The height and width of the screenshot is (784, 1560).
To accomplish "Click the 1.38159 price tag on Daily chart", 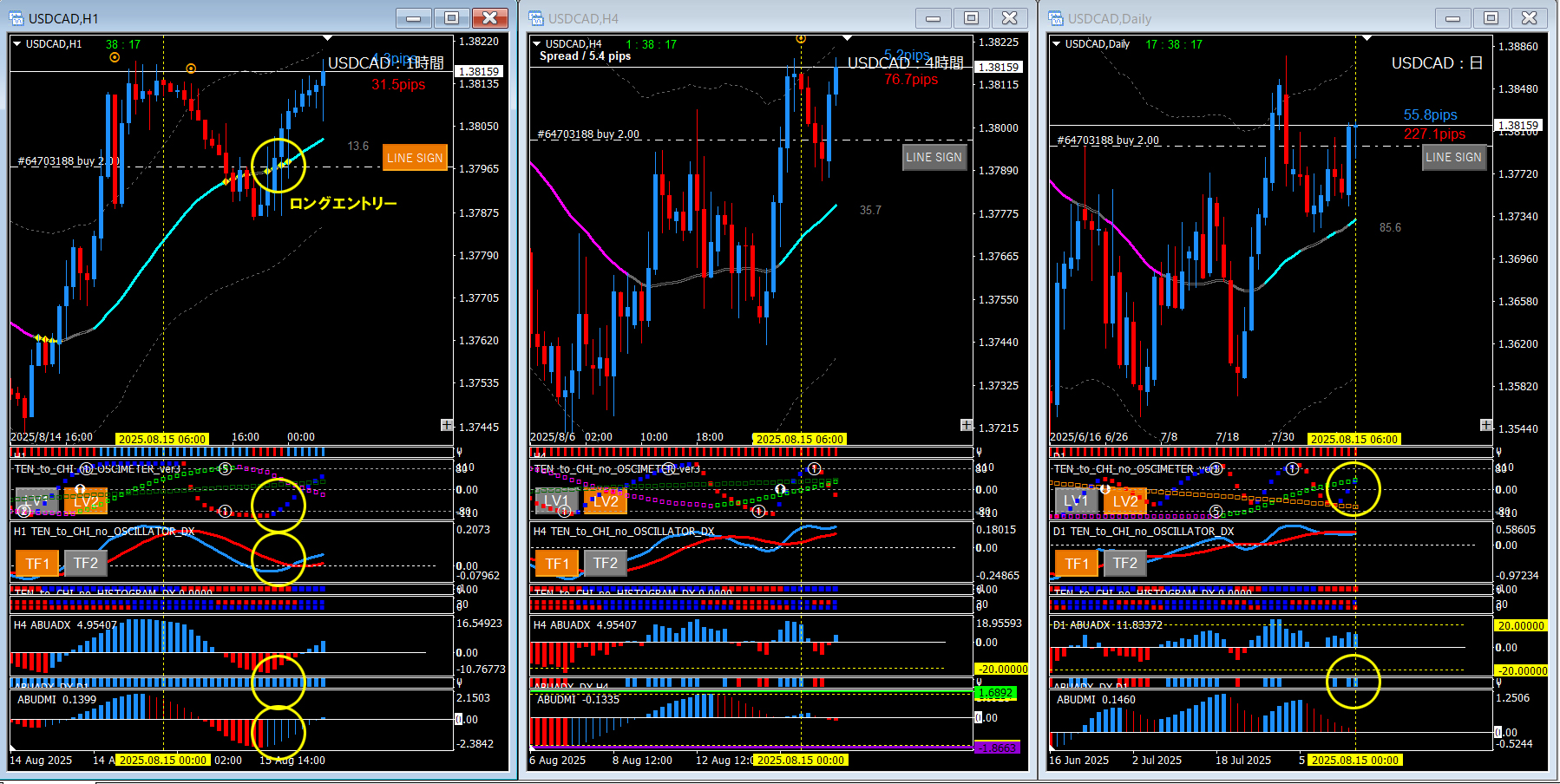I will [1518, 126].
